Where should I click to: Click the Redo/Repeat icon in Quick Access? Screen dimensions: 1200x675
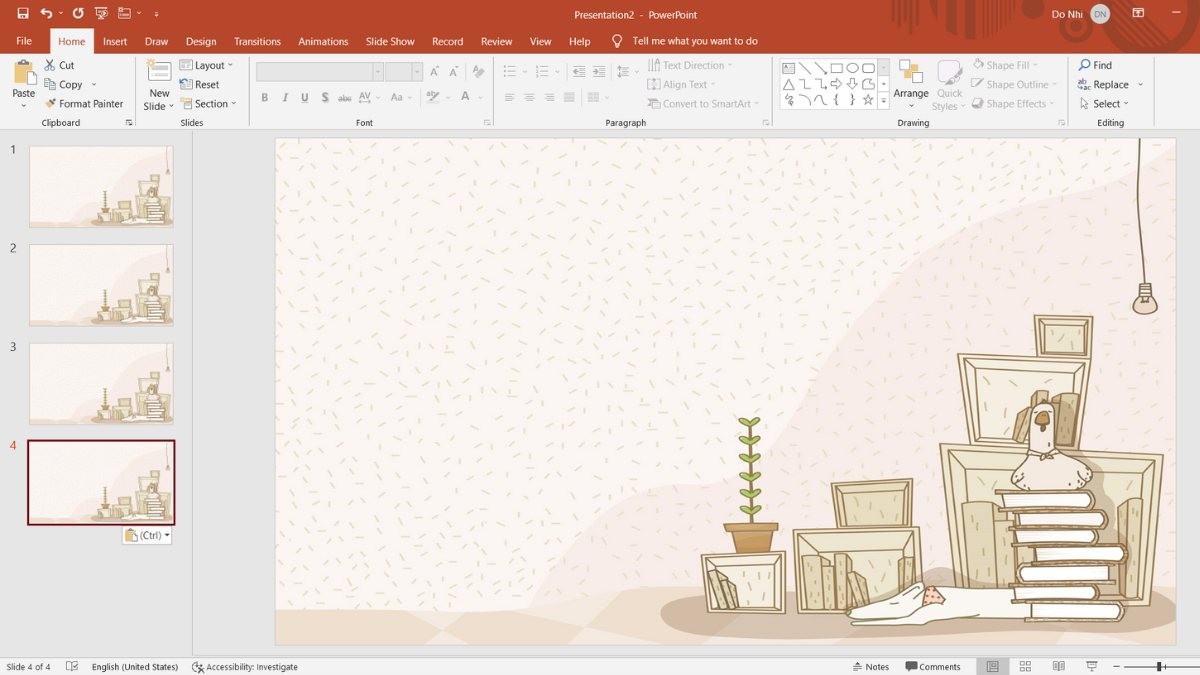point(78,14)
